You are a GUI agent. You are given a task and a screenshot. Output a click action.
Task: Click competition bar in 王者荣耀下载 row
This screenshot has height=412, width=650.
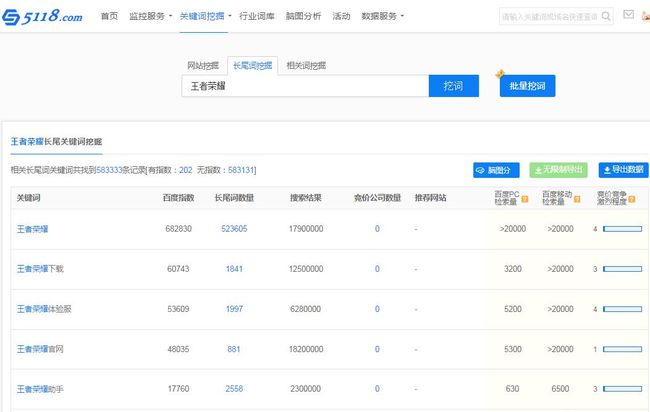tap(622, 269)
